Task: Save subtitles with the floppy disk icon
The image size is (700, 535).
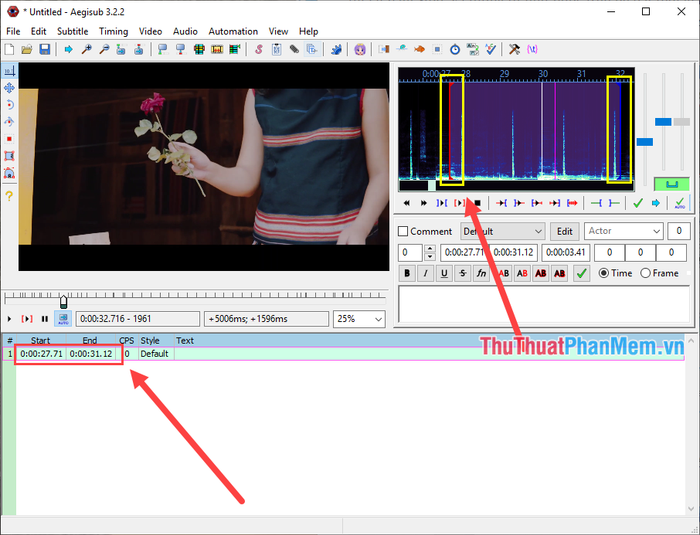Action: pyautogui.click(x=45, y=49)
